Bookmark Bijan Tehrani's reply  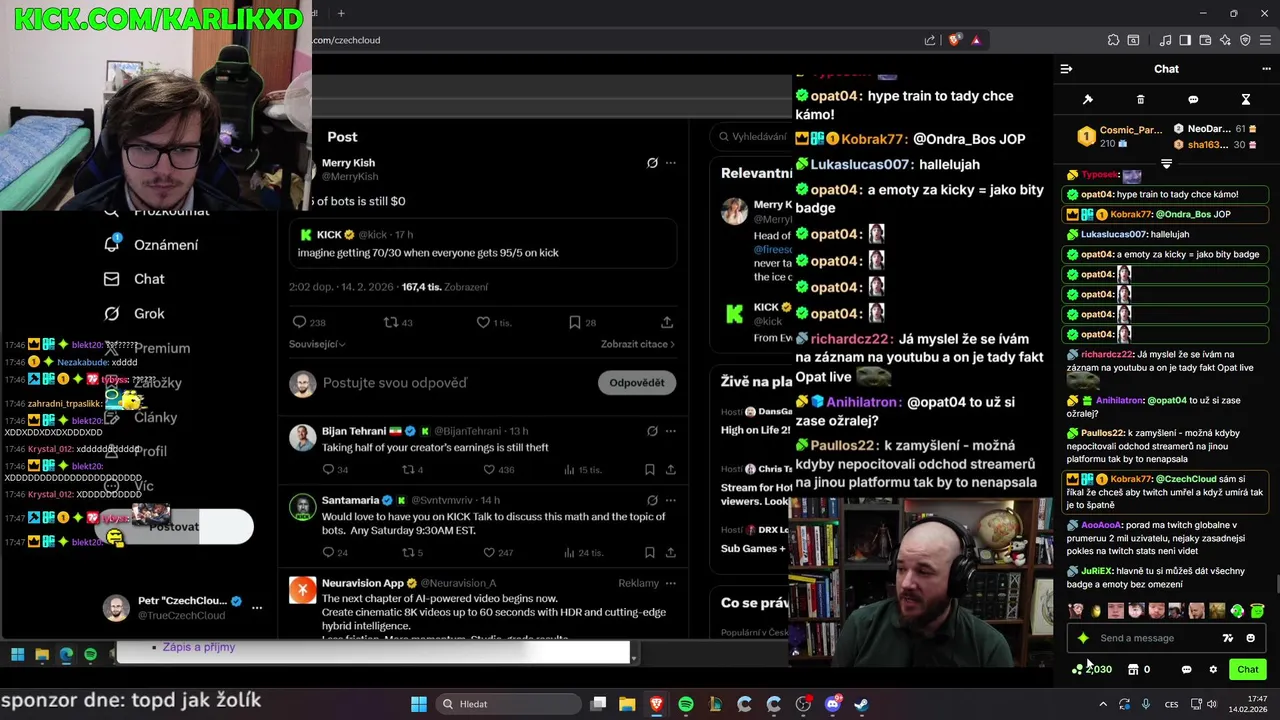pyautogui.click(x=650, y=470)
